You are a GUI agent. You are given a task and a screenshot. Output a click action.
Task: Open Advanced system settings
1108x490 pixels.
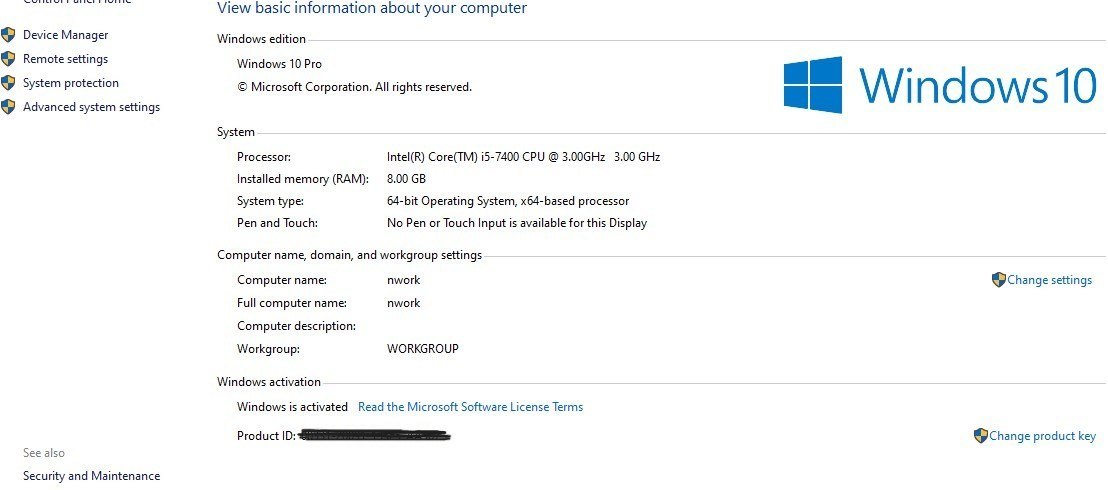point(91,107)
